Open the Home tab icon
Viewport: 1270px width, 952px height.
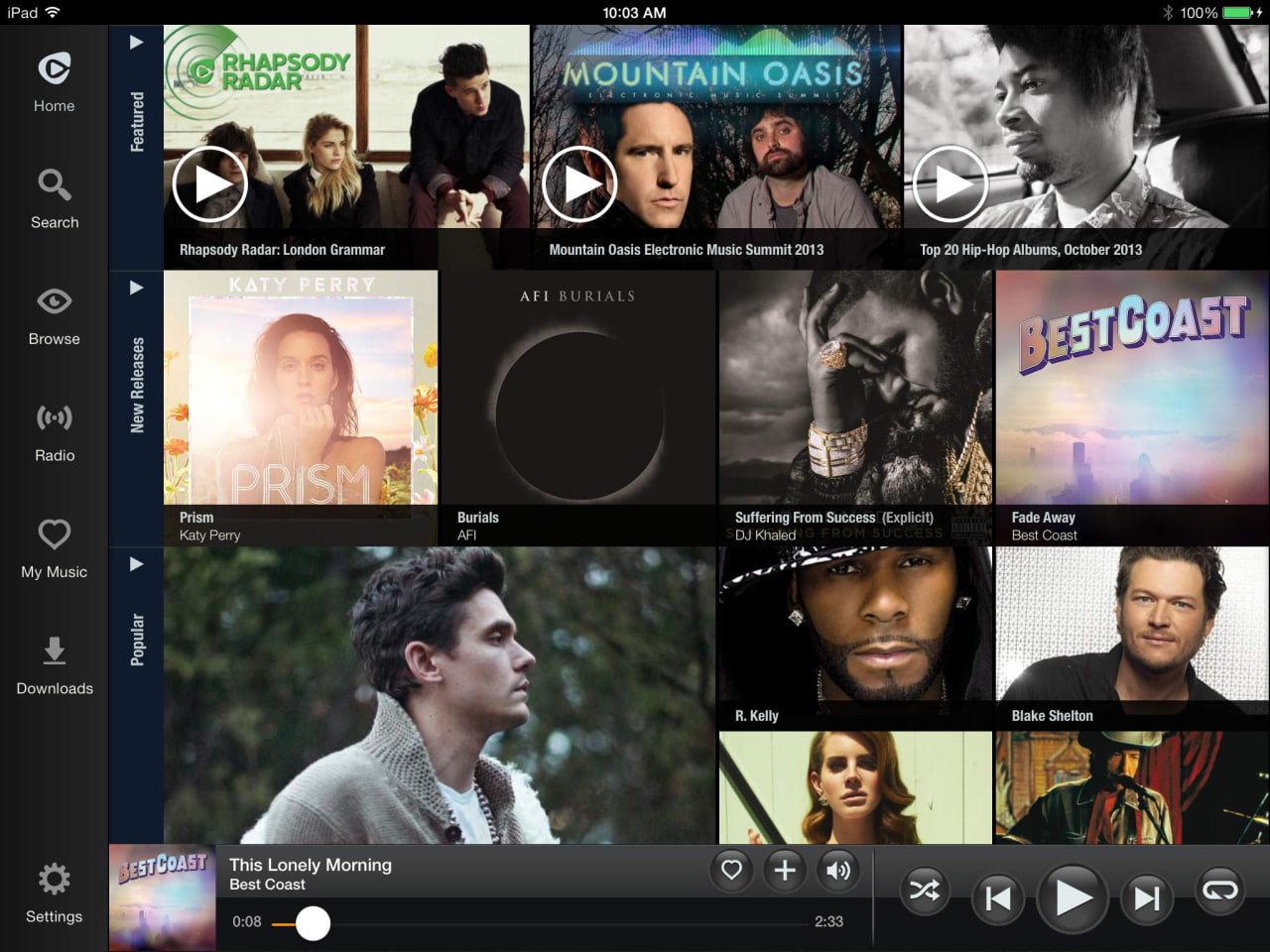(55, 68)
